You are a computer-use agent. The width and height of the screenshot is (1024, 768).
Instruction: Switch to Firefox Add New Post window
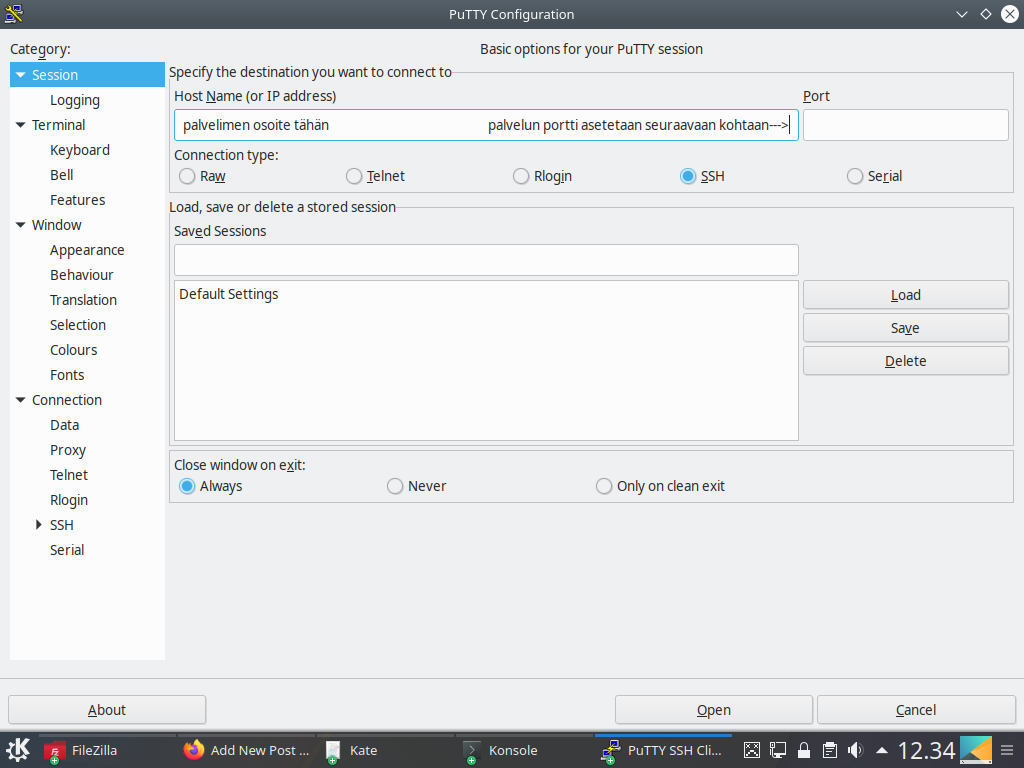coord(247,750)
